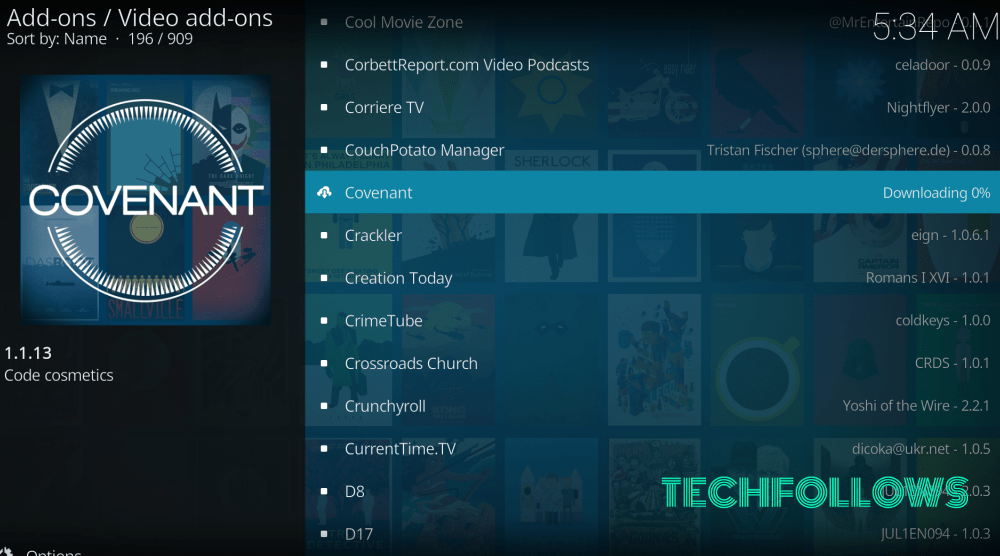The image size is (1000, 556).
Task: Click the dicoka@ukr.net - 1.0.5 label
Action: click(x=921, y=448)
